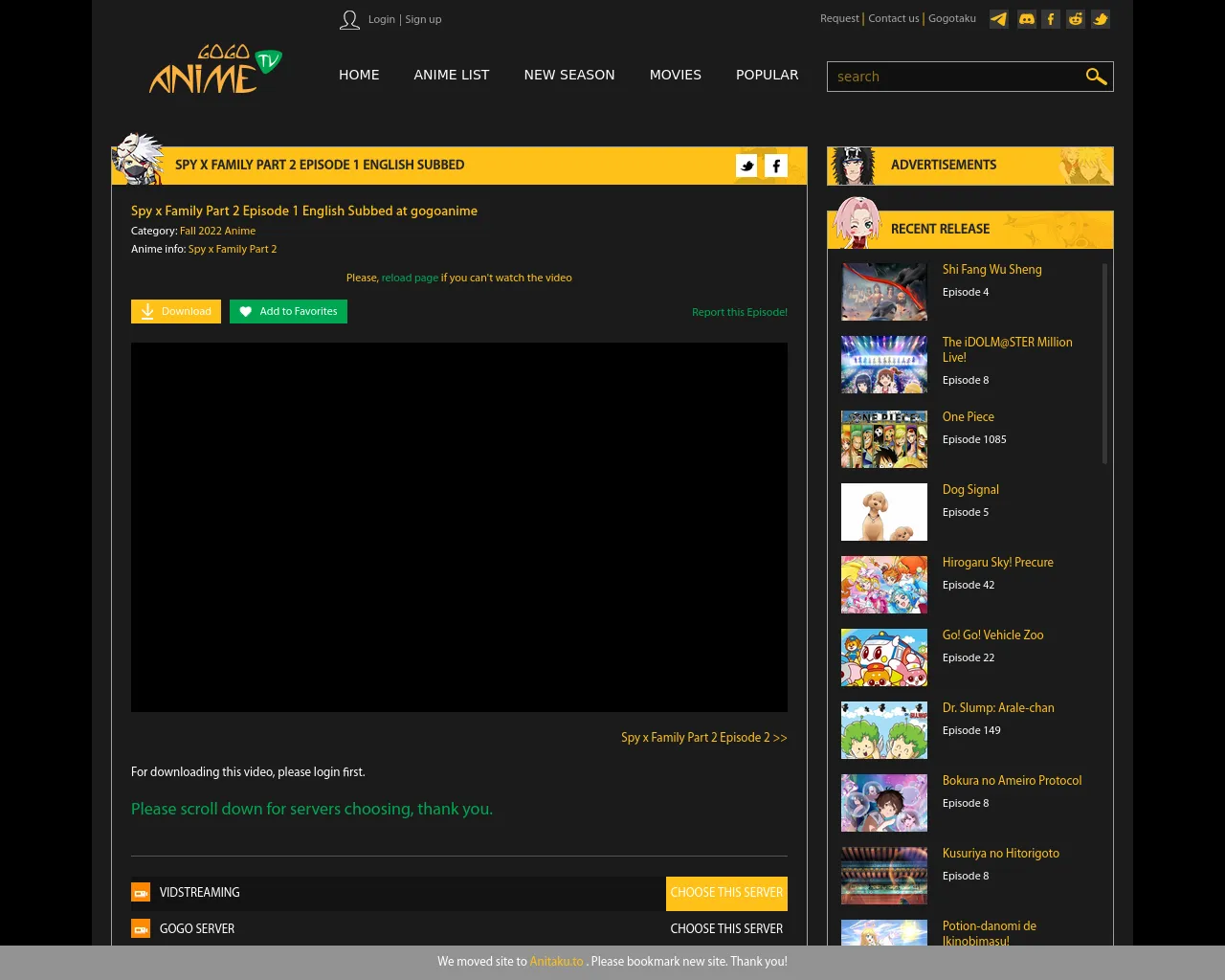Open the Dr. Slump: Arale-chan thumbnail

coord(884,730)
